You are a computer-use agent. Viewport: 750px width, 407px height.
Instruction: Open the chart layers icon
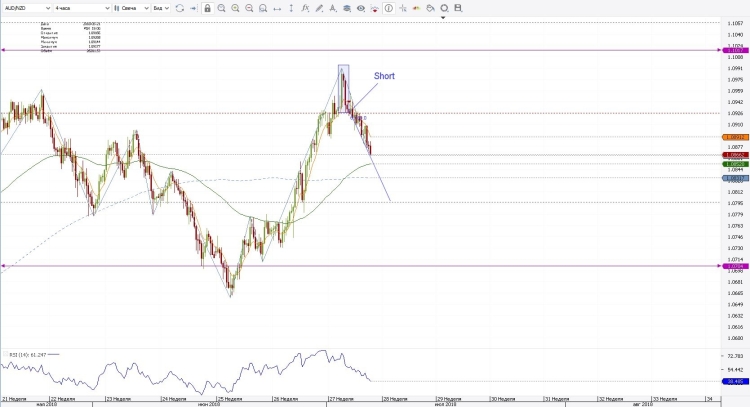(347, 8)
